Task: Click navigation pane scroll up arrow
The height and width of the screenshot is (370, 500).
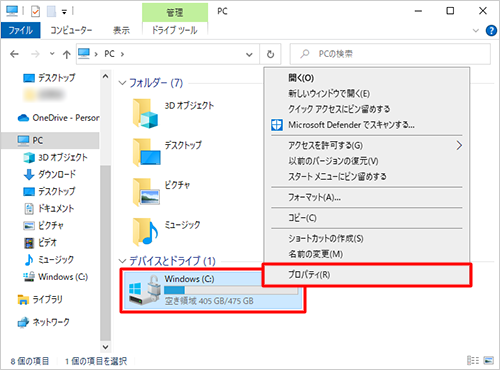Action: click(x=106, y=76)
